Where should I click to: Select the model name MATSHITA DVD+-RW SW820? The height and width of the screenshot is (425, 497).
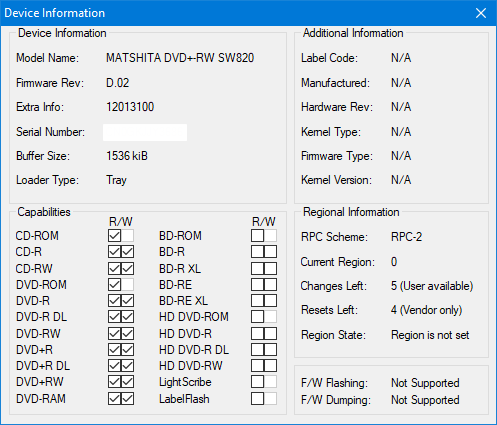click(180, 58)
